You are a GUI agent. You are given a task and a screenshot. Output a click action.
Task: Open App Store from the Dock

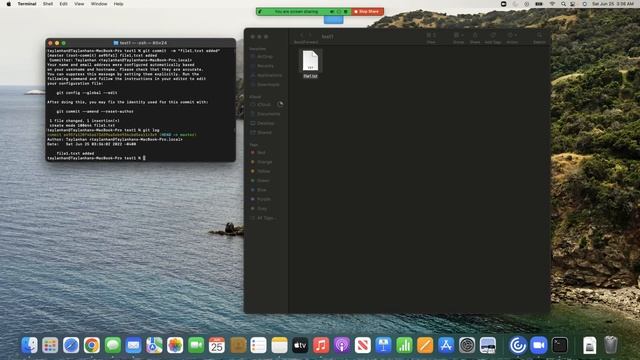446,345
